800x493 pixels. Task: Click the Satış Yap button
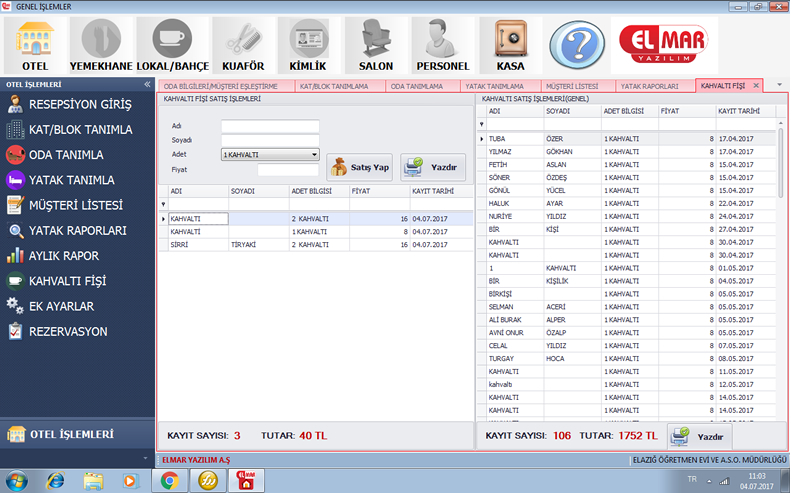(359, 167)
